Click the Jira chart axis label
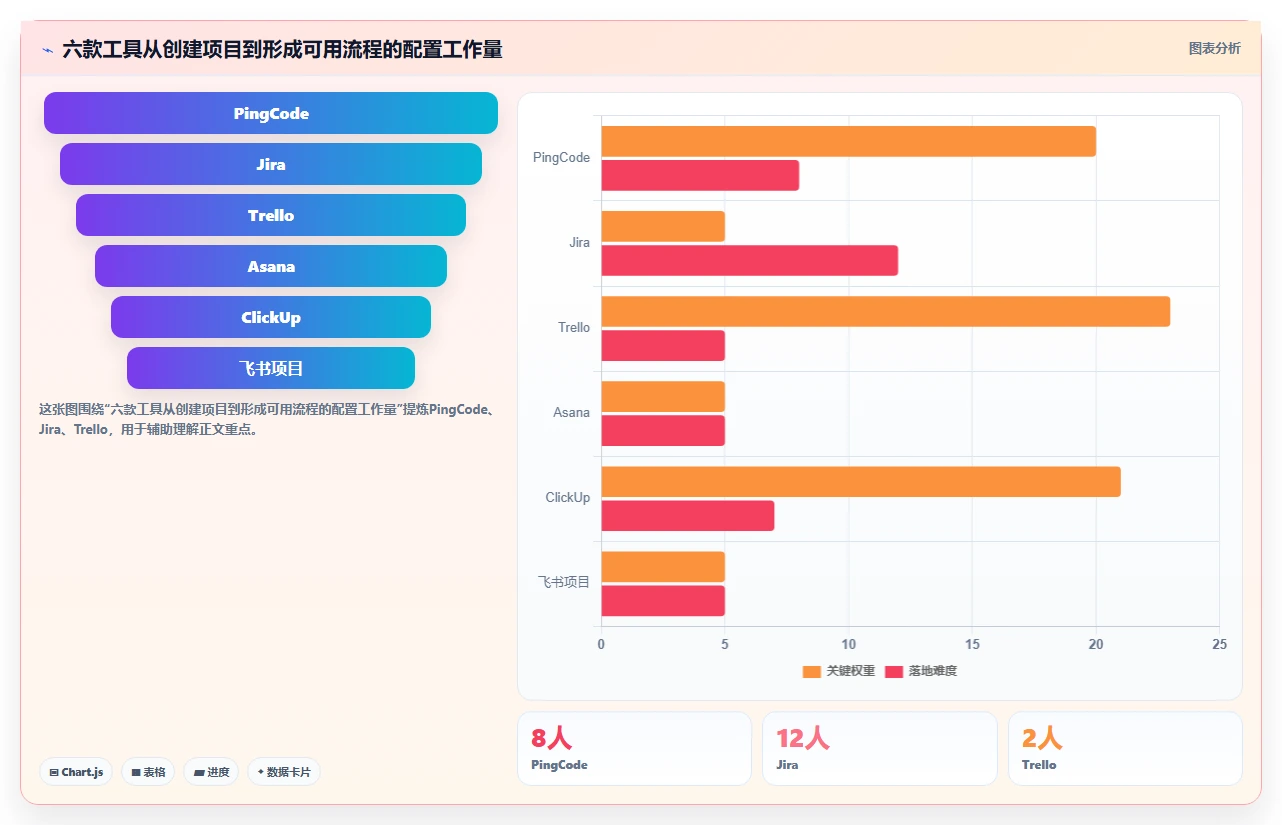The image size is (1282, 825). pyautogui.click(x=579, y=243)
